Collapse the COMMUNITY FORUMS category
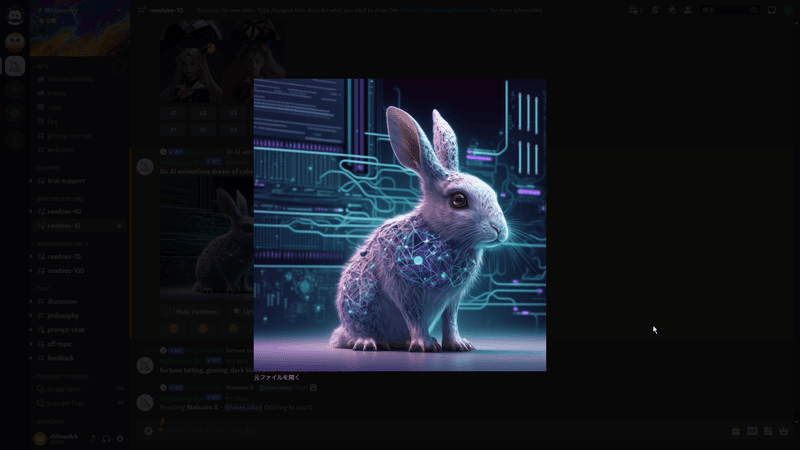 (60, 377)
